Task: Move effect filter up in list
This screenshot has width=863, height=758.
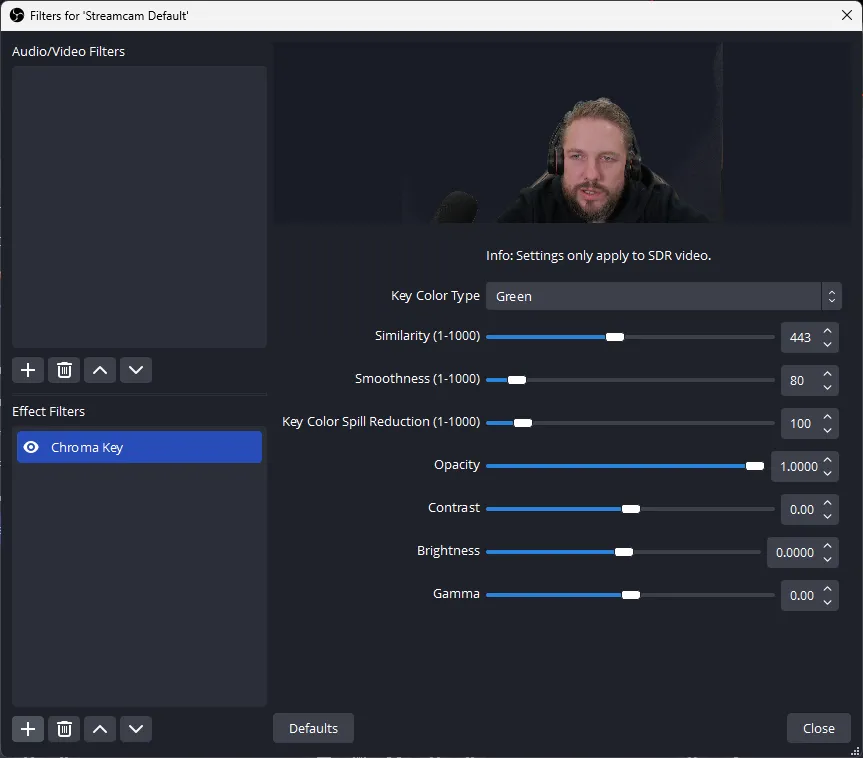Action: (100, 728)
